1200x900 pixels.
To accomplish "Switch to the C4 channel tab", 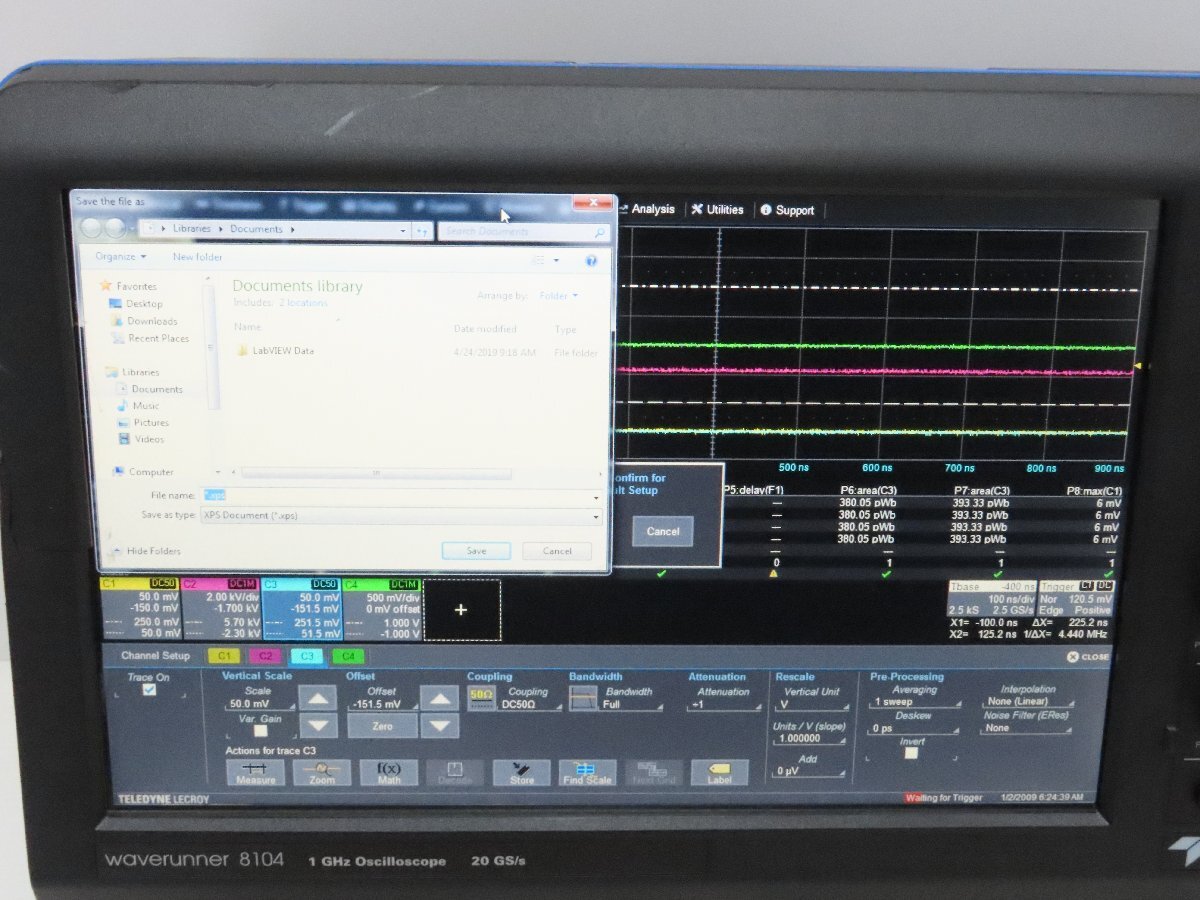I will (348, 657).
